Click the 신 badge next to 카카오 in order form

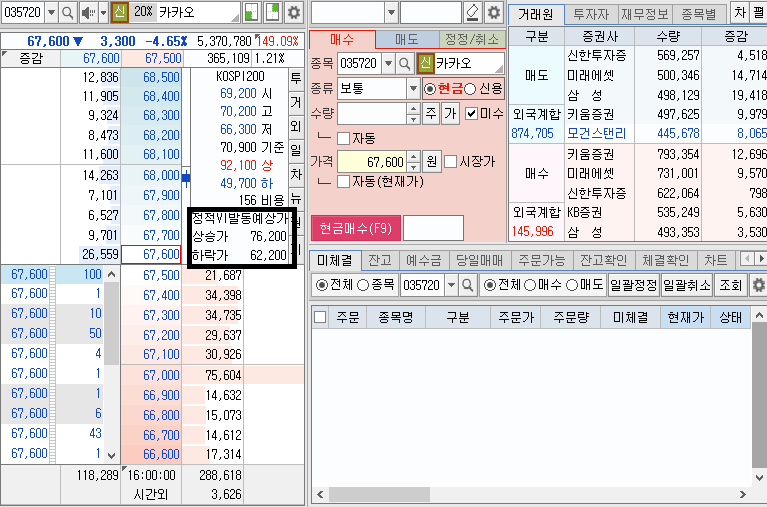pyautogui.click(x=426, y=63)
